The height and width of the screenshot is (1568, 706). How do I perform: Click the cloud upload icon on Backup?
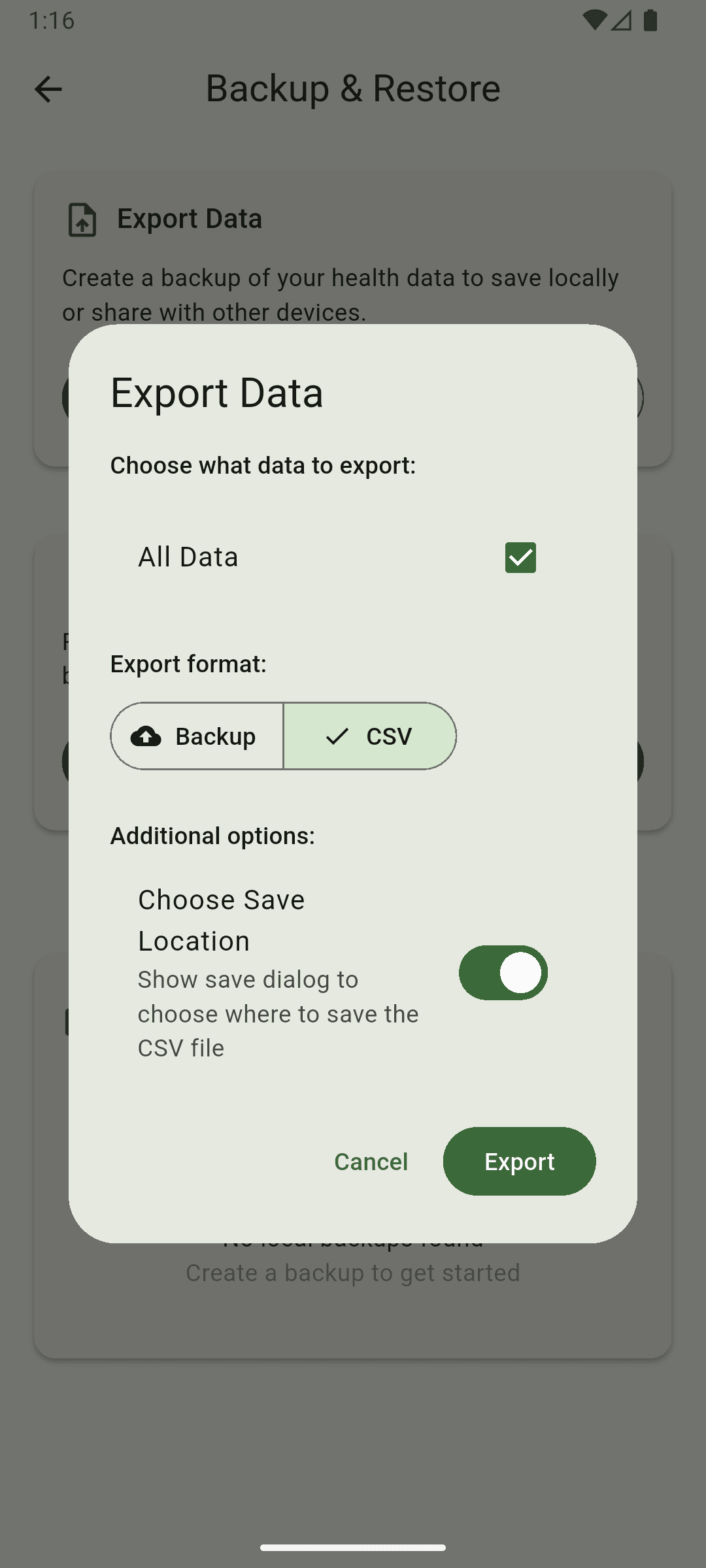point(146,736)
